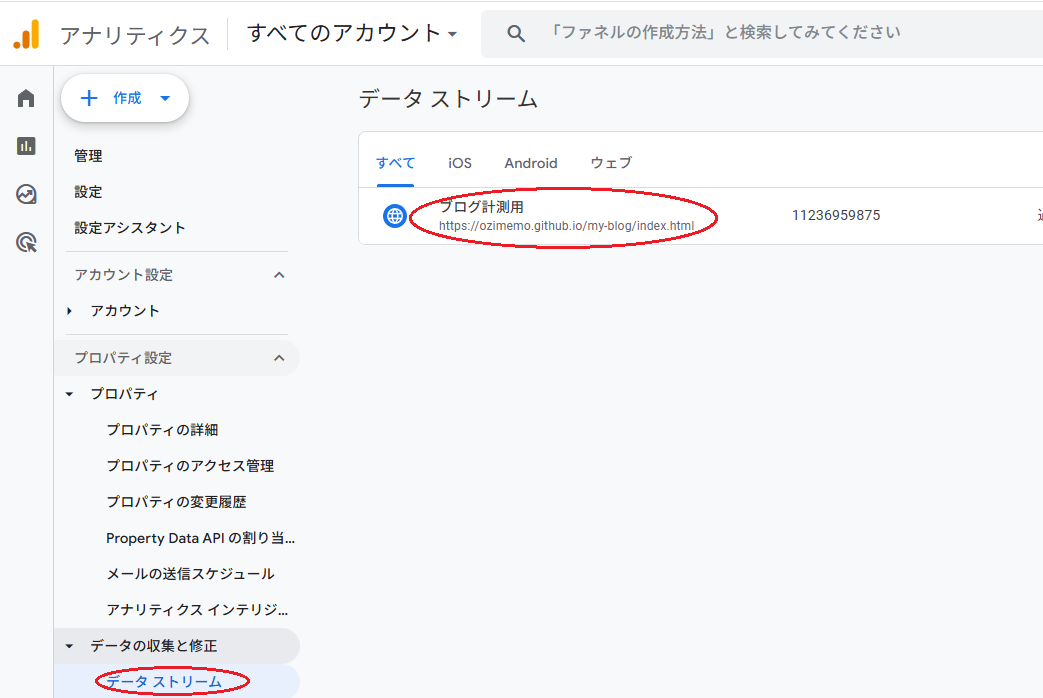1043x698 pixels.
Task: Click the plus icon on 作成 button
Action: click(x=88, y=98)
